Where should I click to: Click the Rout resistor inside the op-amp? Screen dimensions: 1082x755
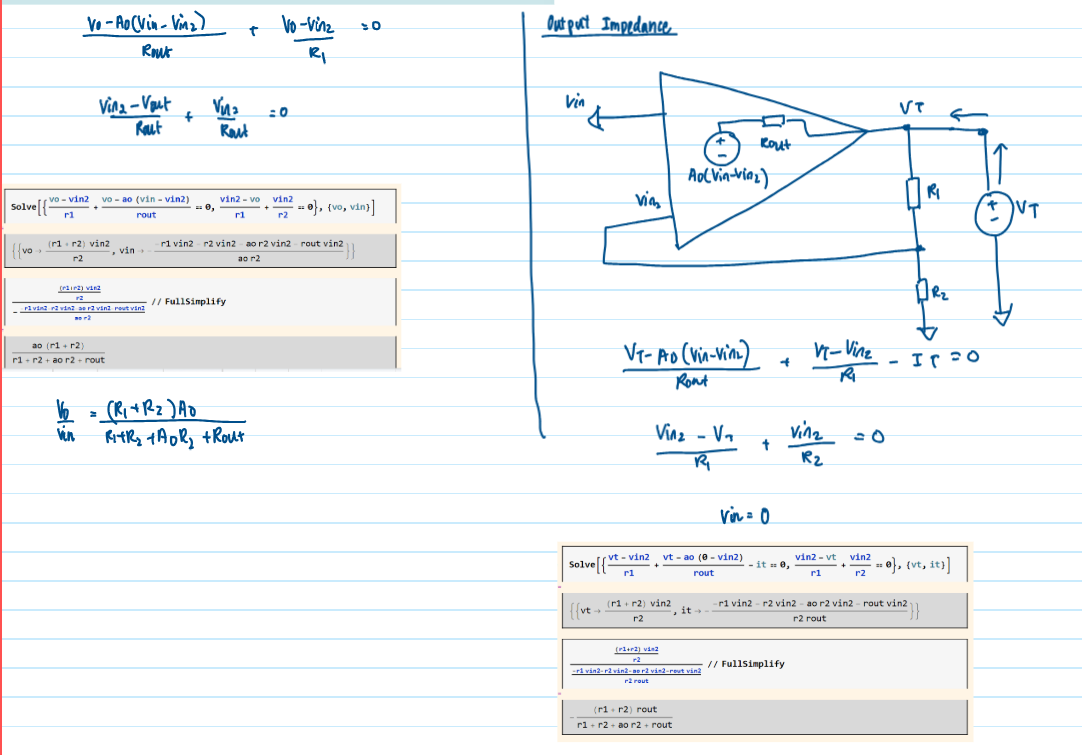tap(772, 122)
